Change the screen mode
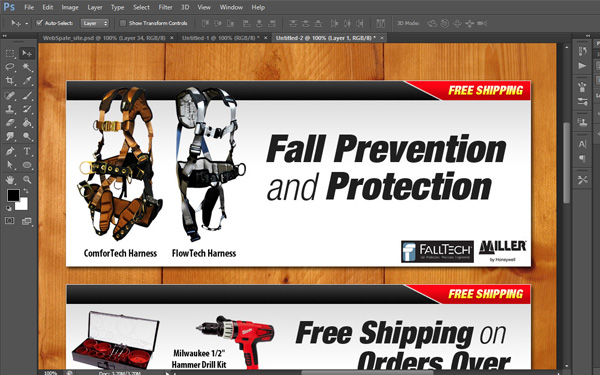The width and height of the screenshot is (600, 375). pos(27,221)
